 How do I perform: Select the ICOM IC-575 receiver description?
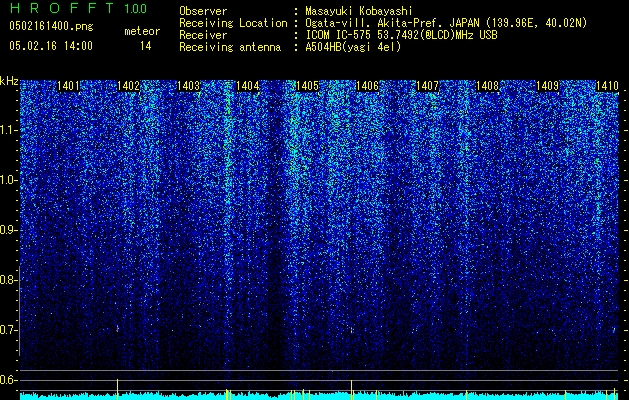pos(401,35)
